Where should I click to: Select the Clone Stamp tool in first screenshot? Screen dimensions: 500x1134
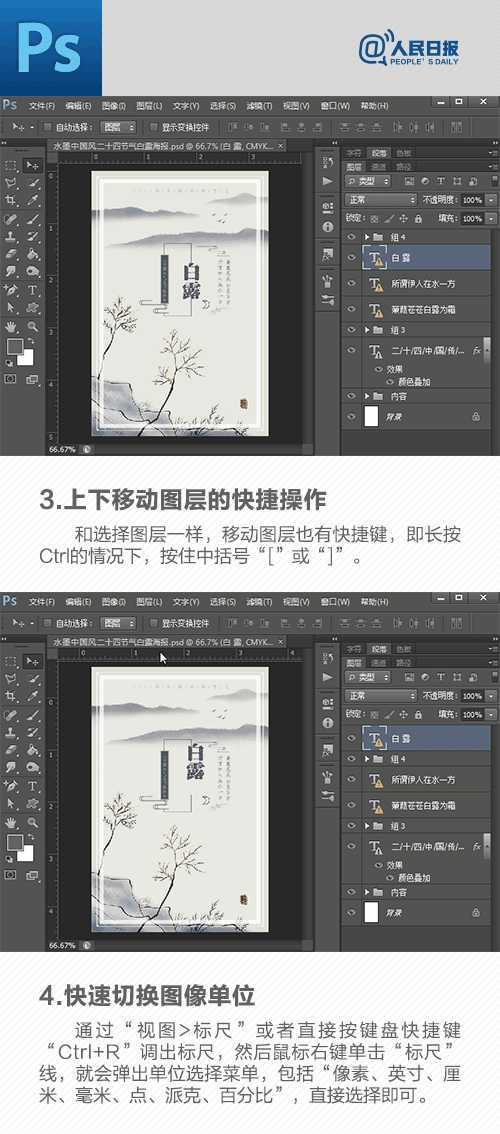click(12, 236)
